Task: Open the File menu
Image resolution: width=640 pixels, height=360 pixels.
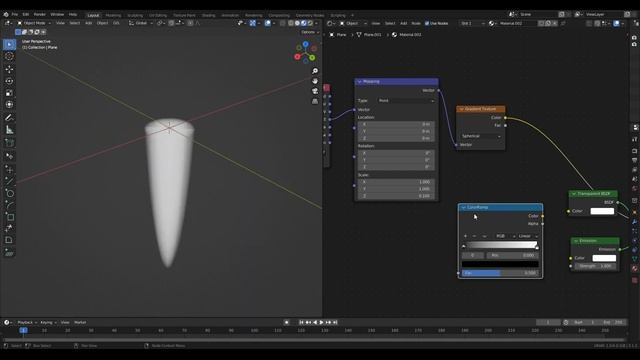Action: pos(15,14)
